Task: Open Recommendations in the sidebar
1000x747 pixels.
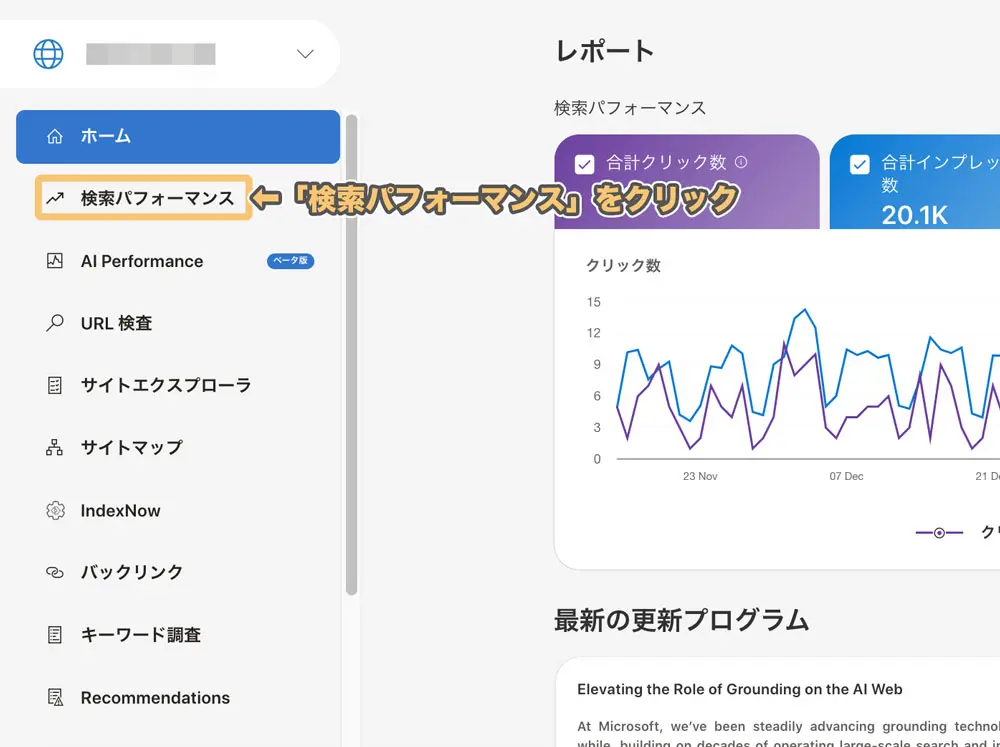Action: coord(155,698)
